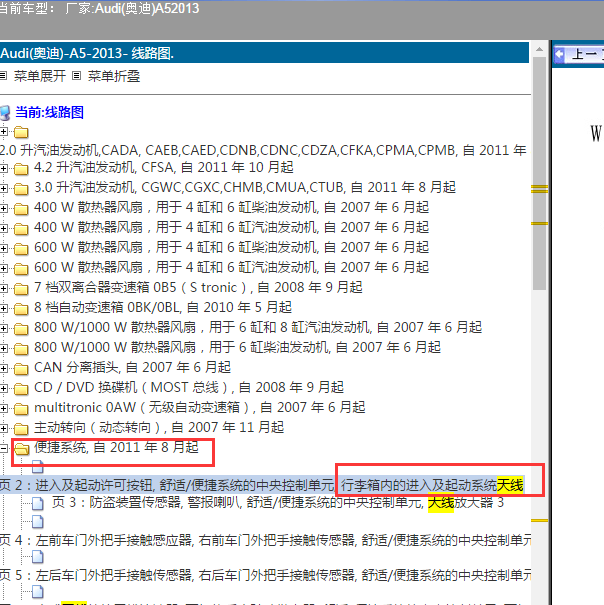Viewport: 604px width, 605px height.
Task: Click the 上一 back arrow button
Action: (x=560, y=54)
